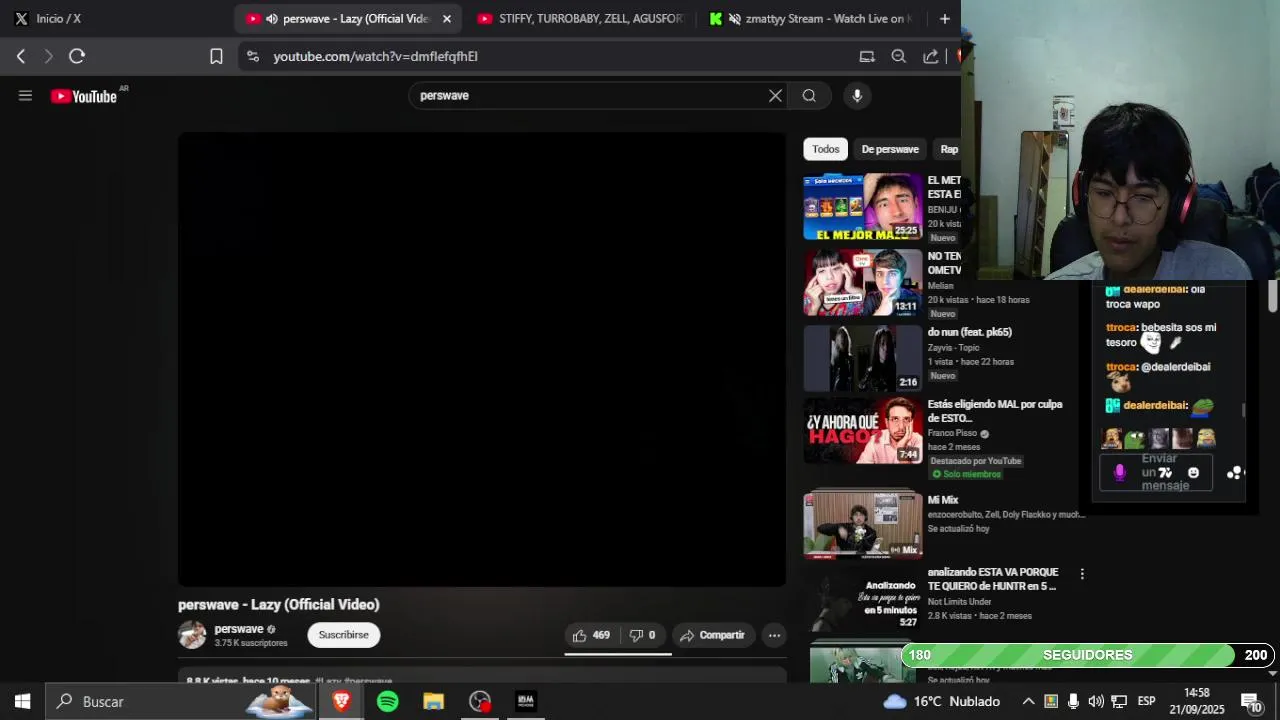Select the YouTube URL in address bar
The width and height of the screenshot is (1280, 720).
click(376, 56)
